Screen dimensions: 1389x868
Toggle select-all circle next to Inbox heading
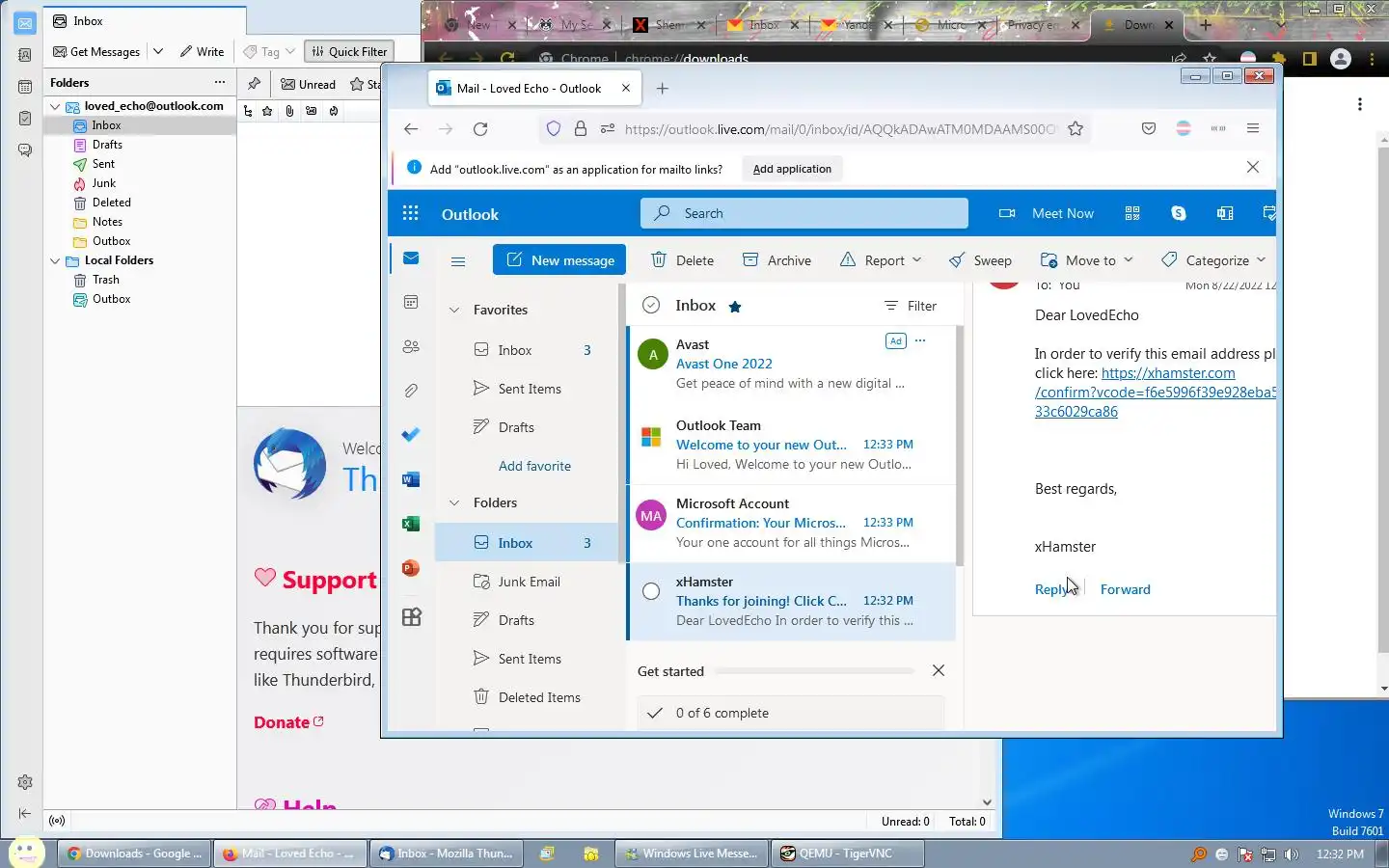(x=651, y=305)
